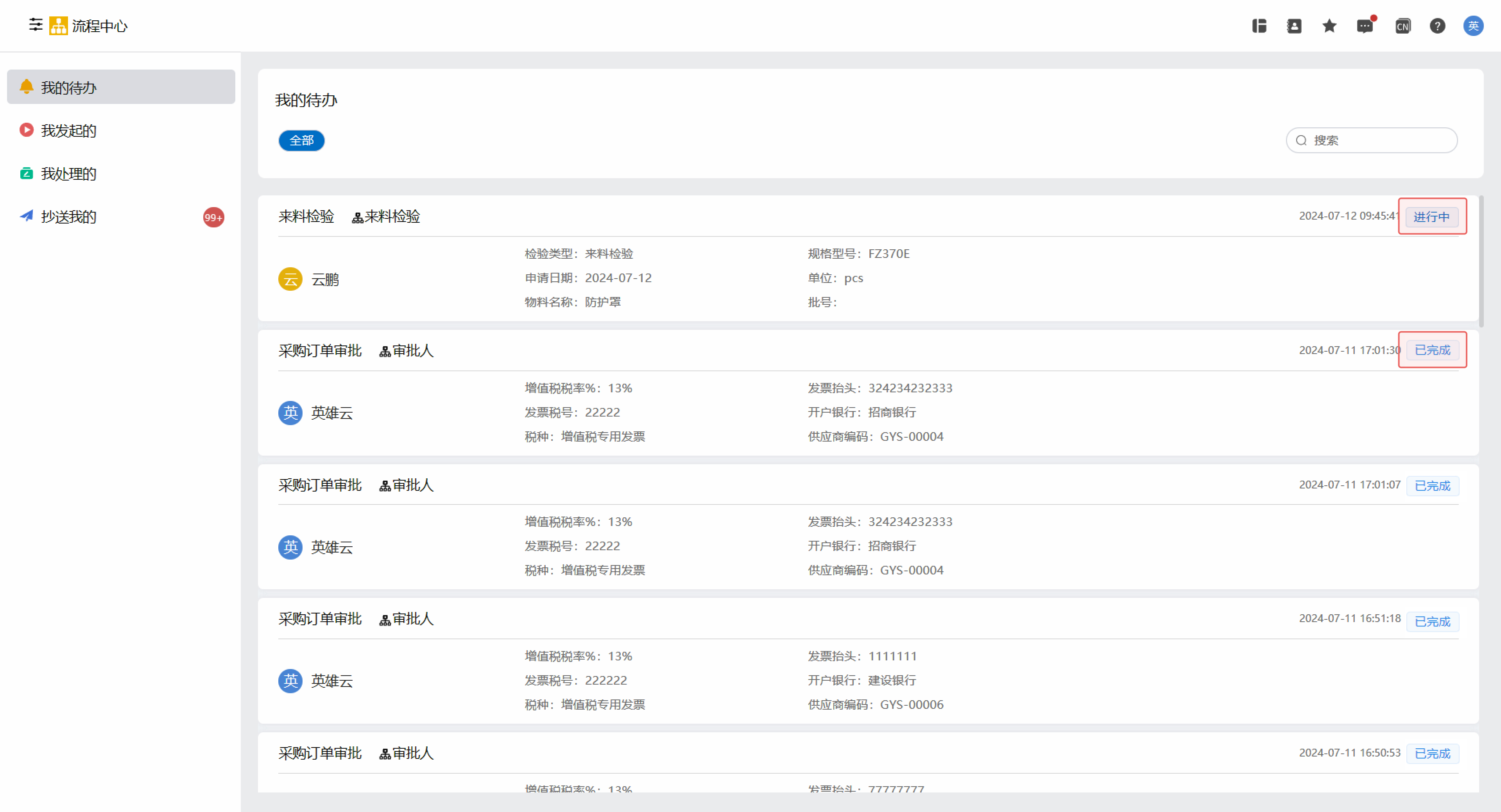Open the contacts address book icon
The height and width of the screenshot is (812, 1501).
(x=1293, y=26)
